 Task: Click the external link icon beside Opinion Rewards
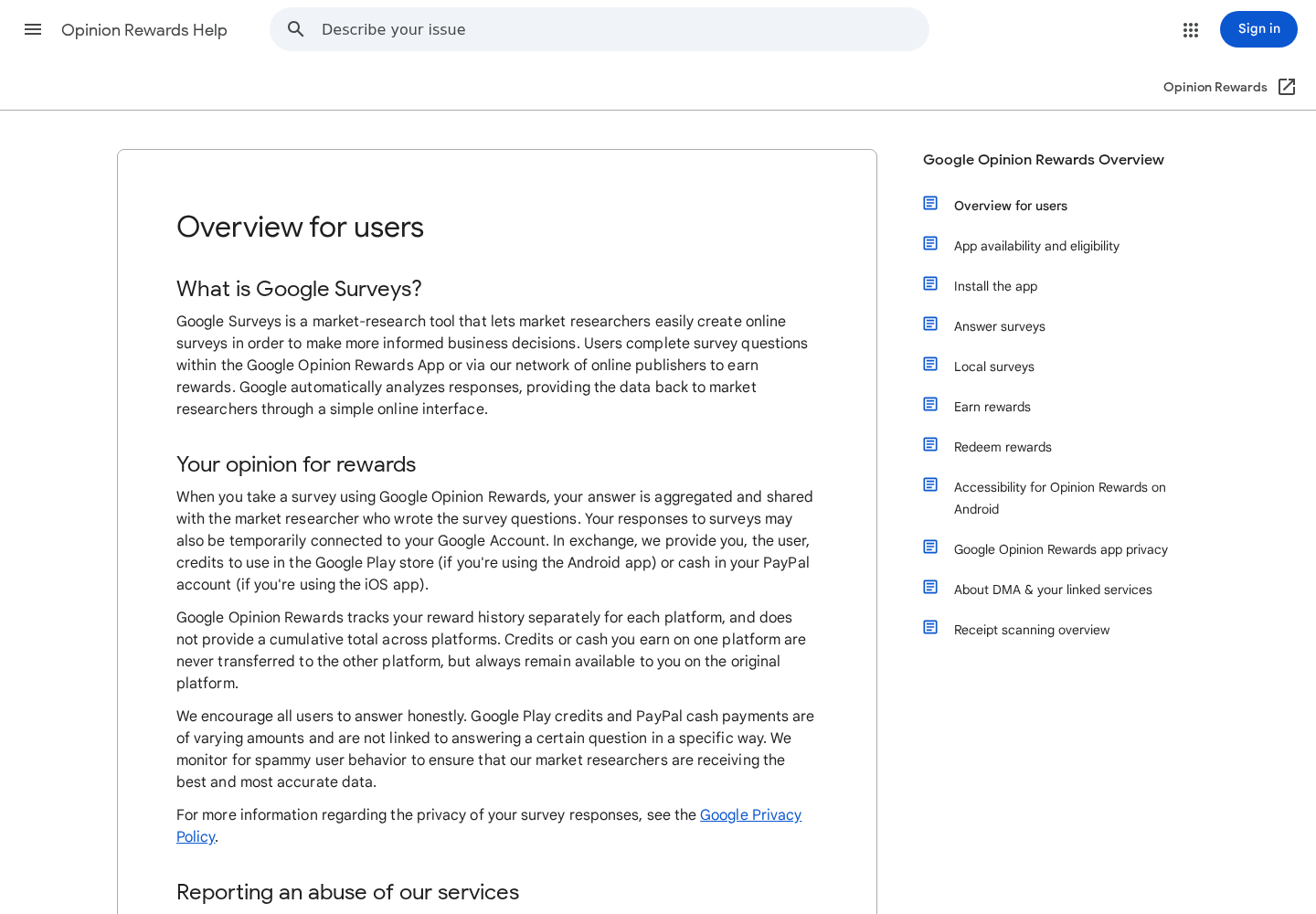click(x=1287, y=87)
